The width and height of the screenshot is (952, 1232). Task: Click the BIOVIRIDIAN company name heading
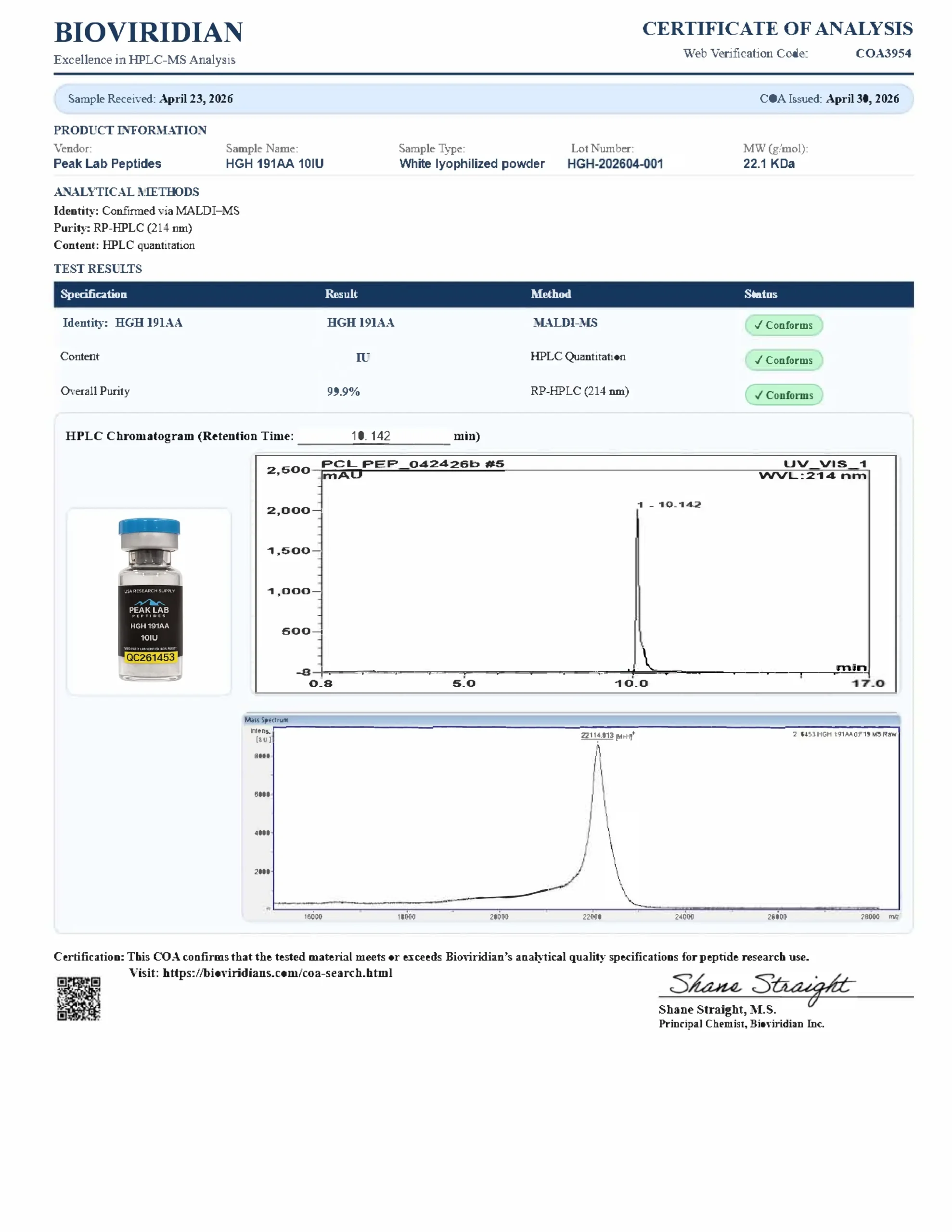click(148, 32)
